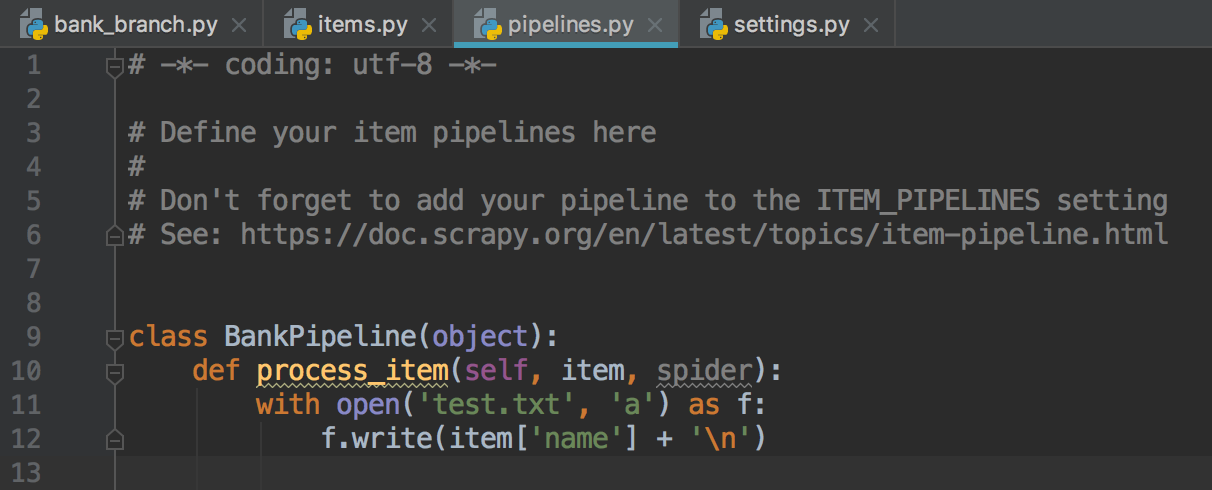
Task: Collapse the comment block fold at line 1
Action: [114, 67]
